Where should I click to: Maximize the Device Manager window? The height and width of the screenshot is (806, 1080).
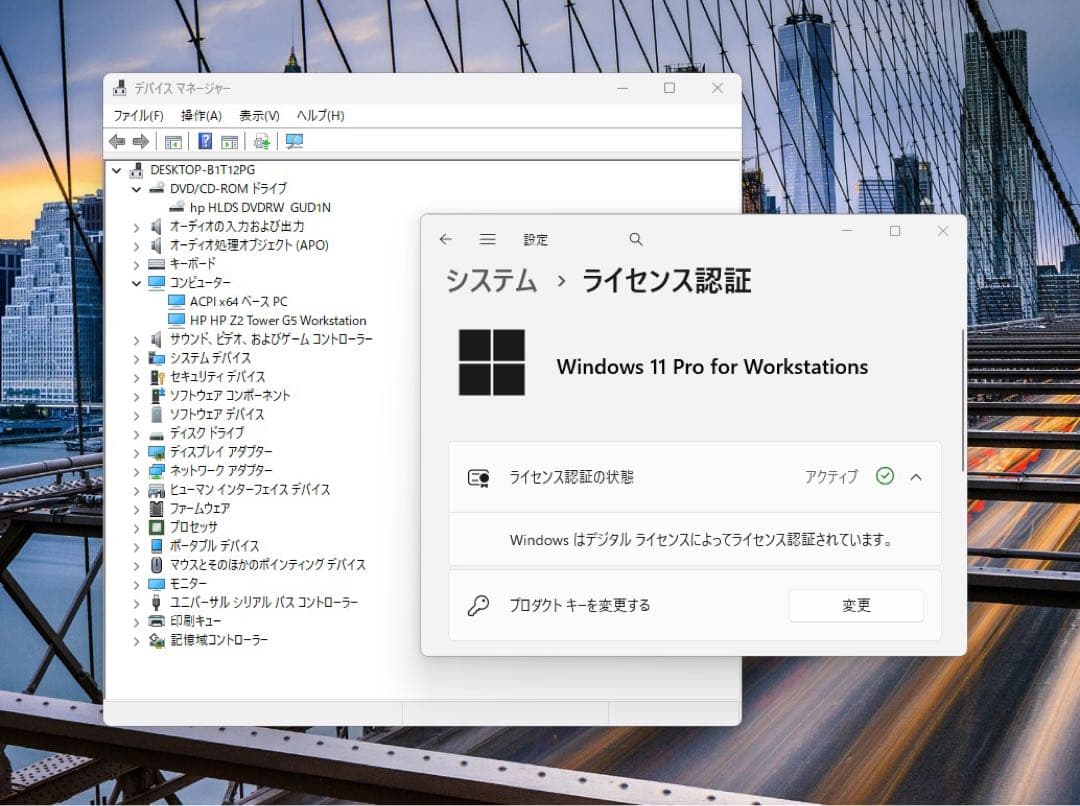[x=669, y=88]
